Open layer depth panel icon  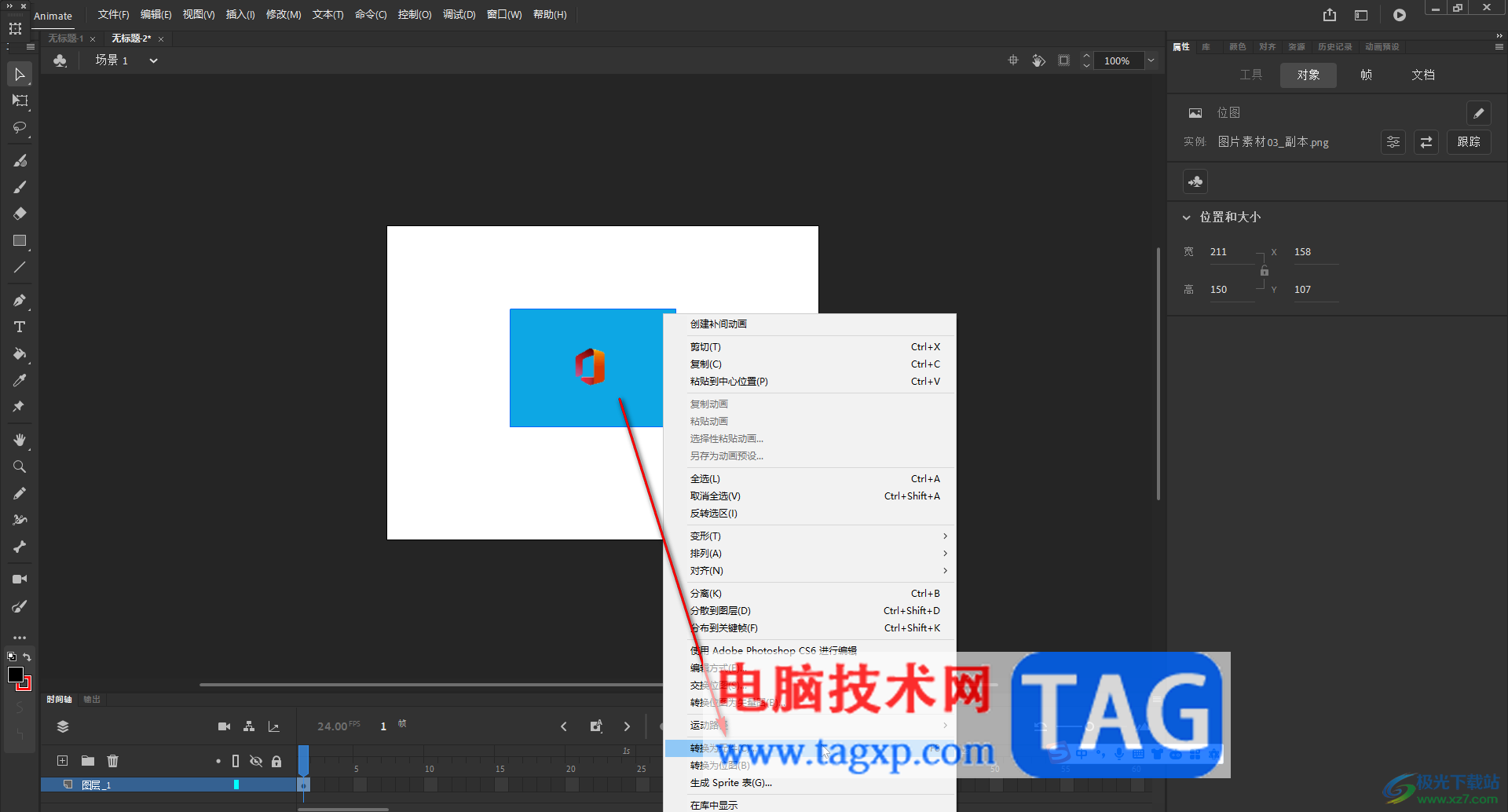pyautogui.click(x=274, y=726)
